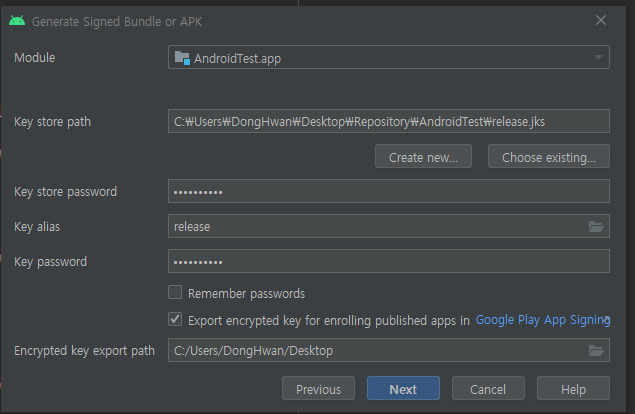Uncheck Export encrypted key checkbox
Screen dimensions: 635x414
pyautogui.click(x=175, y=319)
